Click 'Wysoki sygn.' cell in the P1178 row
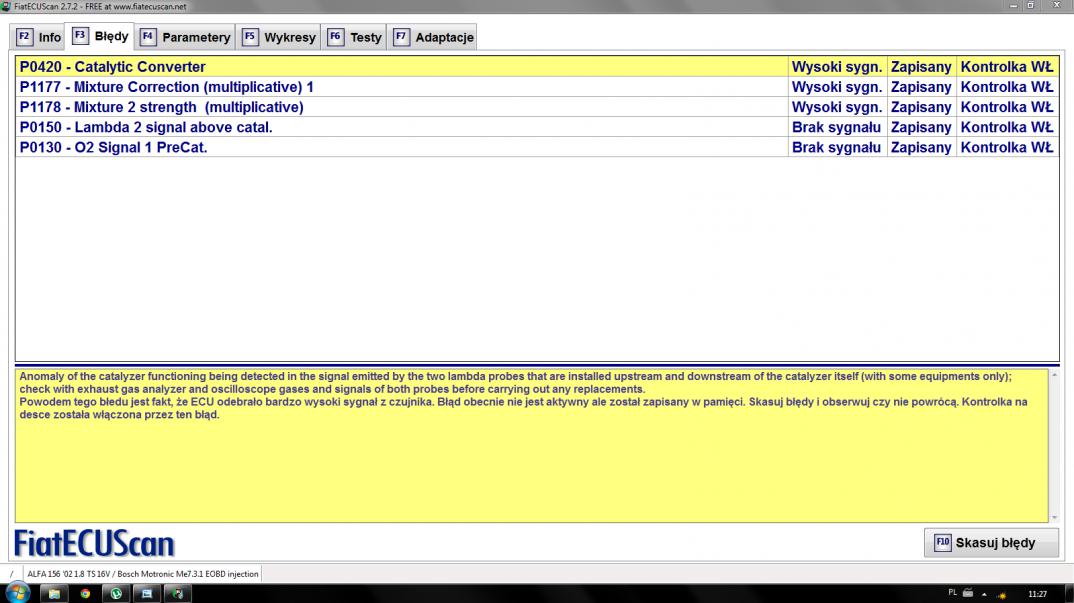Screen dimensions: 1074x603 tap(837, 107)
